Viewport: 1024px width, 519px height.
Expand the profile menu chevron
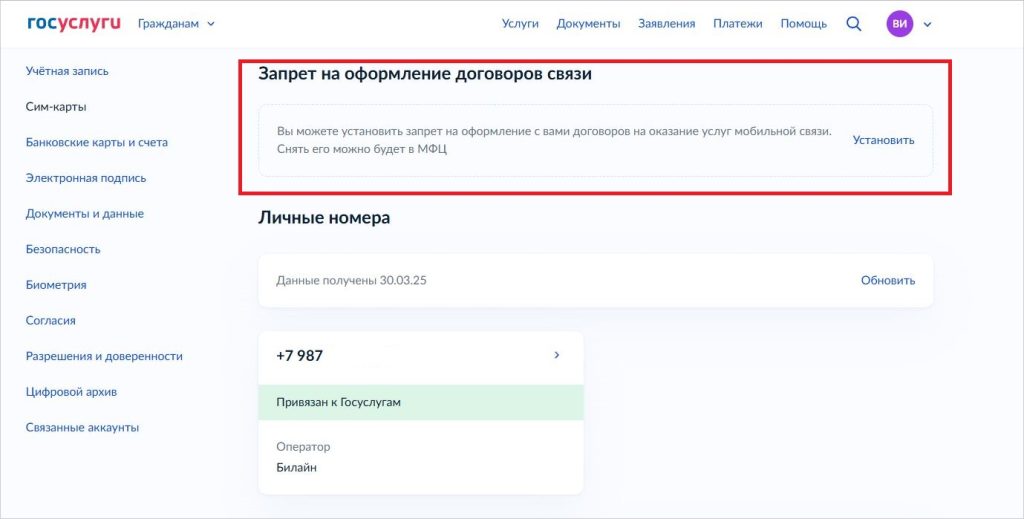(927, 24)
